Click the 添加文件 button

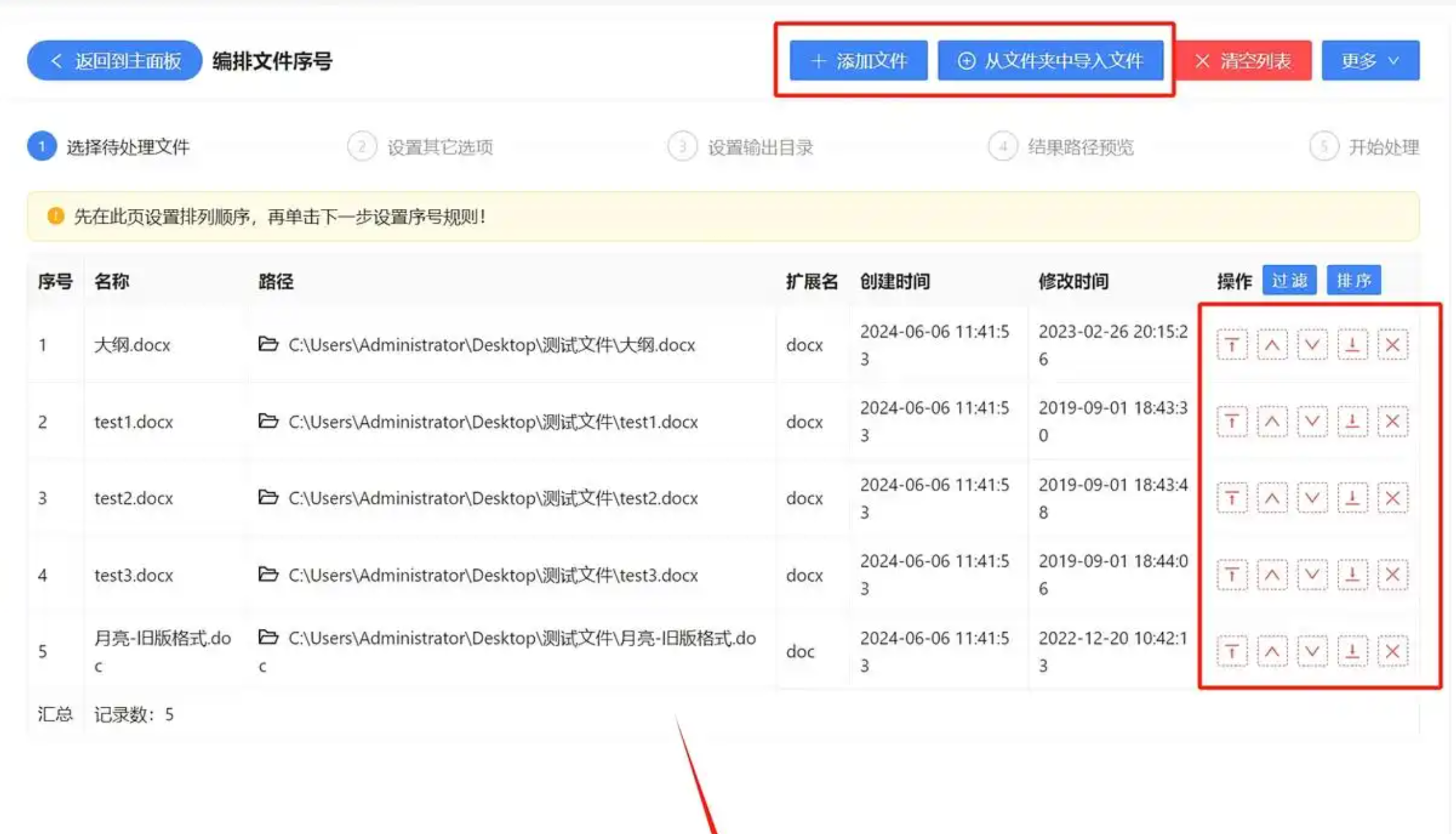[858, 61]
